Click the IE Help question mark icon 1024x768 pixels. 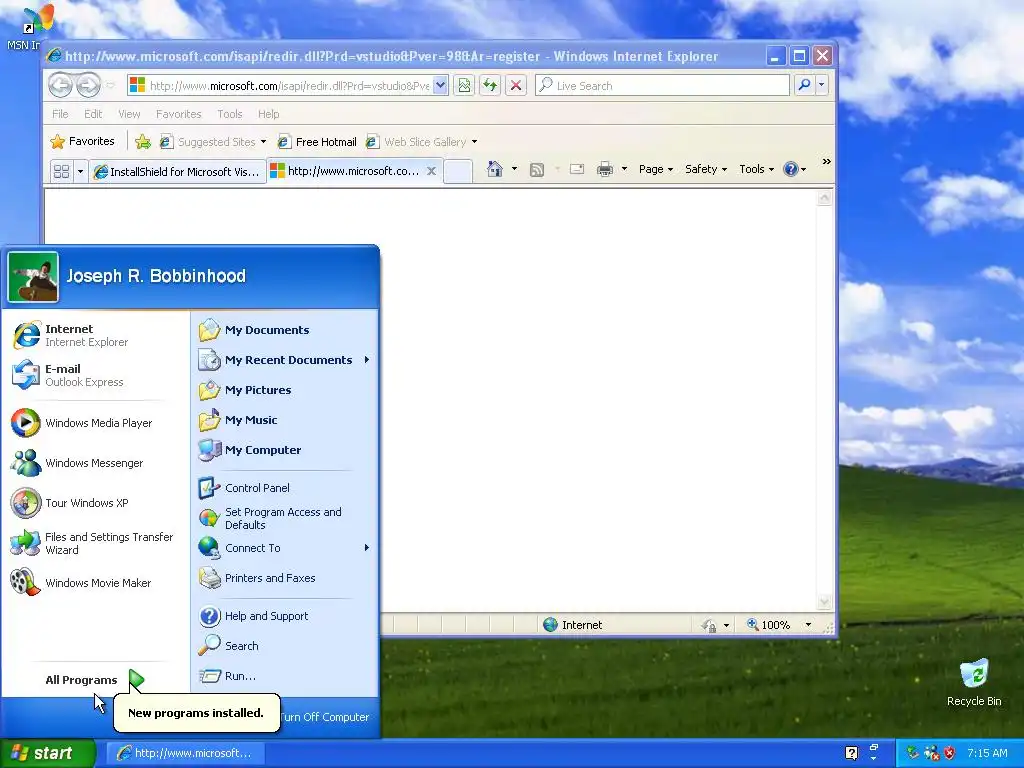(x=790, y=169)
